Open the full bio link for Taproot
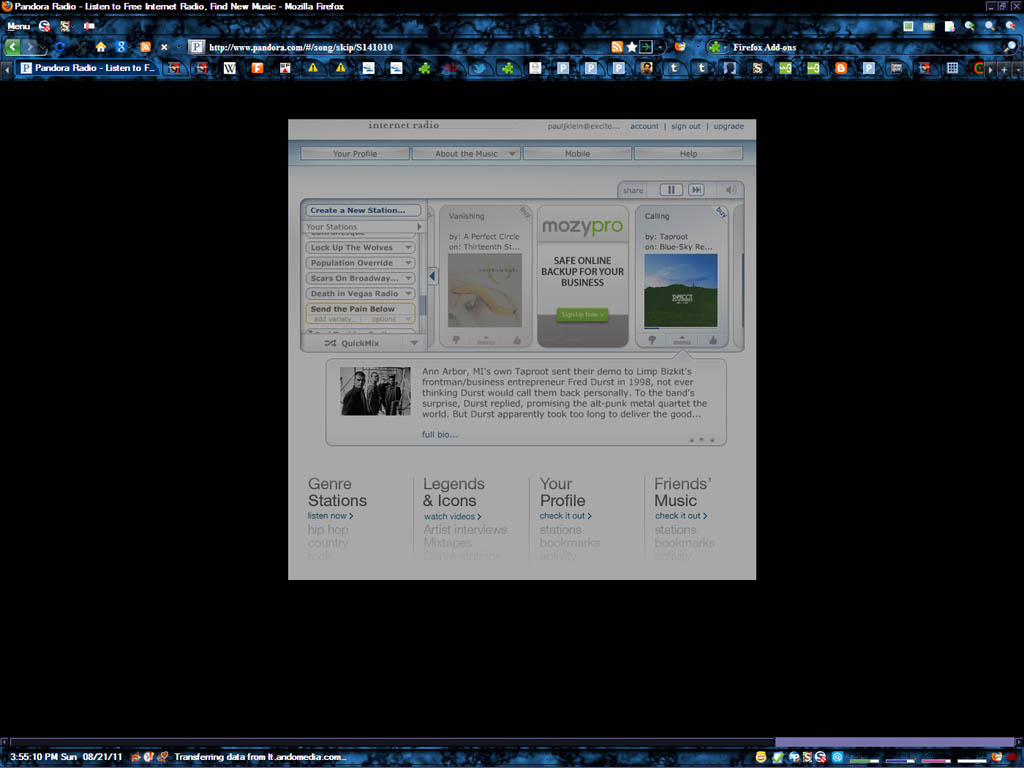The image size is (1024, 768). (x=440, y=434)
